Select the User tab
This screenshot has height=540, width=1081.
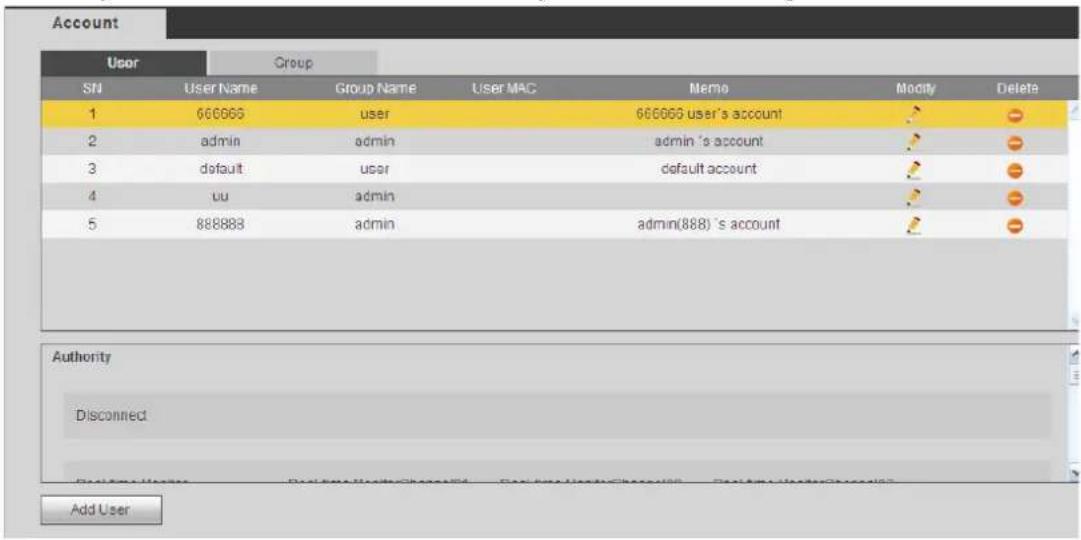(123, 63)
